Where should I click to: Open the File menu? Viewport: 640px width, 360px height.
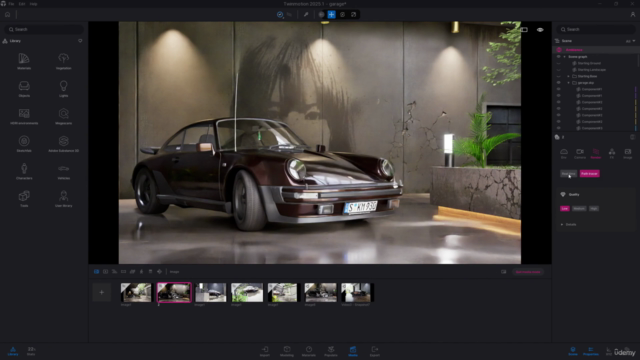pos(11,4)
